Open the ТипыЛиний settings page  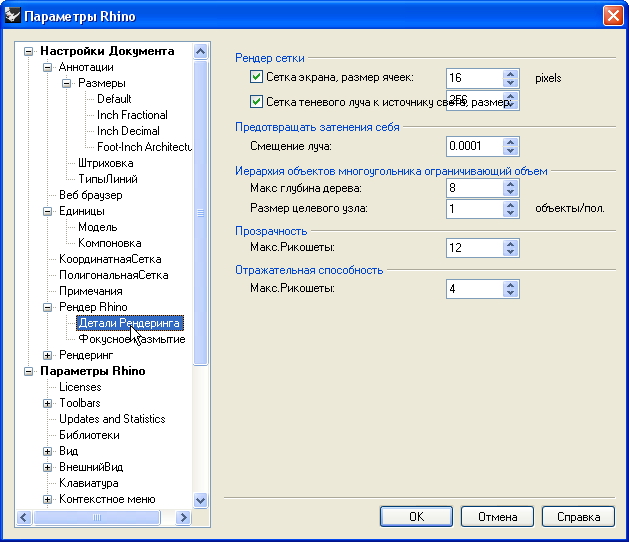click(108, 179)
